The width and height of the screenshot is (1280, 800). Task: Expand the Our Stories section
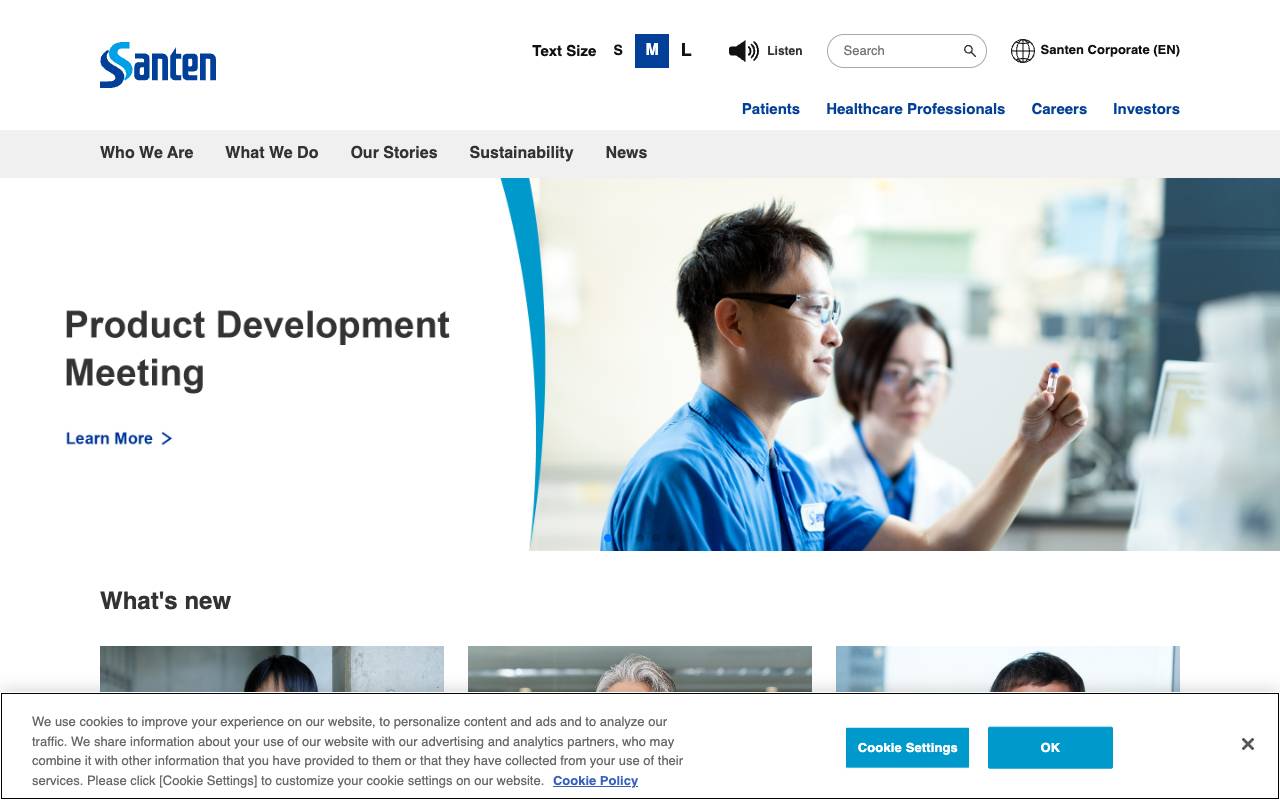point(393,153)
